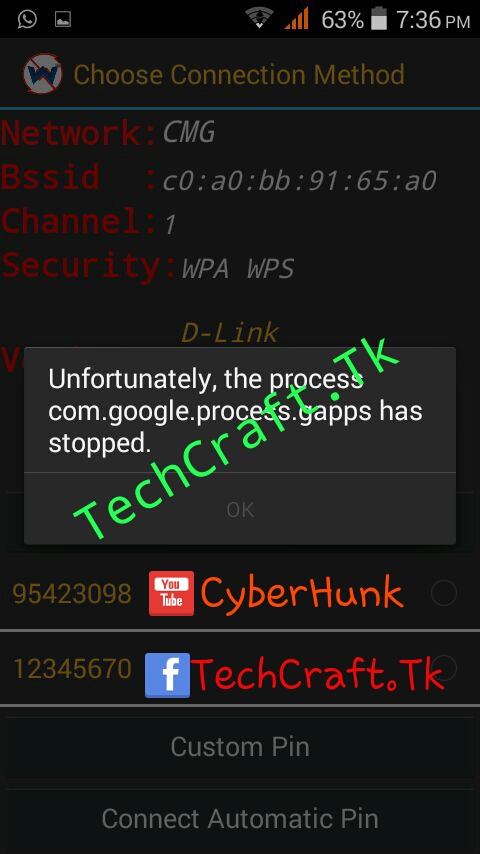Select radio button for pin 95423098
Image resolution: width=480 pixels, height=854 pixels.
(x=443, y=593)
